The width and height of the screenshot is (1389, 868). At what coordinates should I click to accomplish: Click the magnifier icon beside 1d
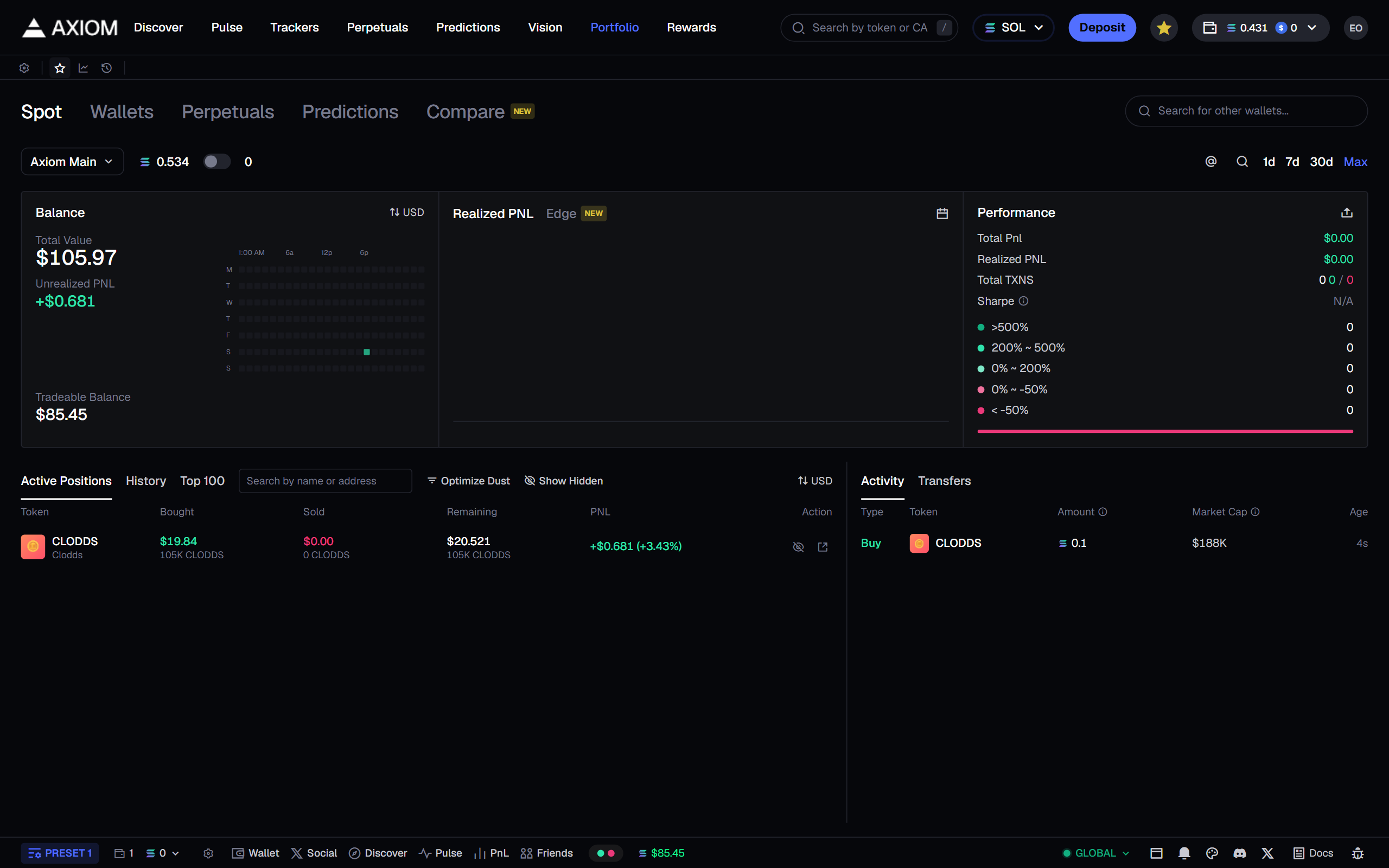point(1242,162)
